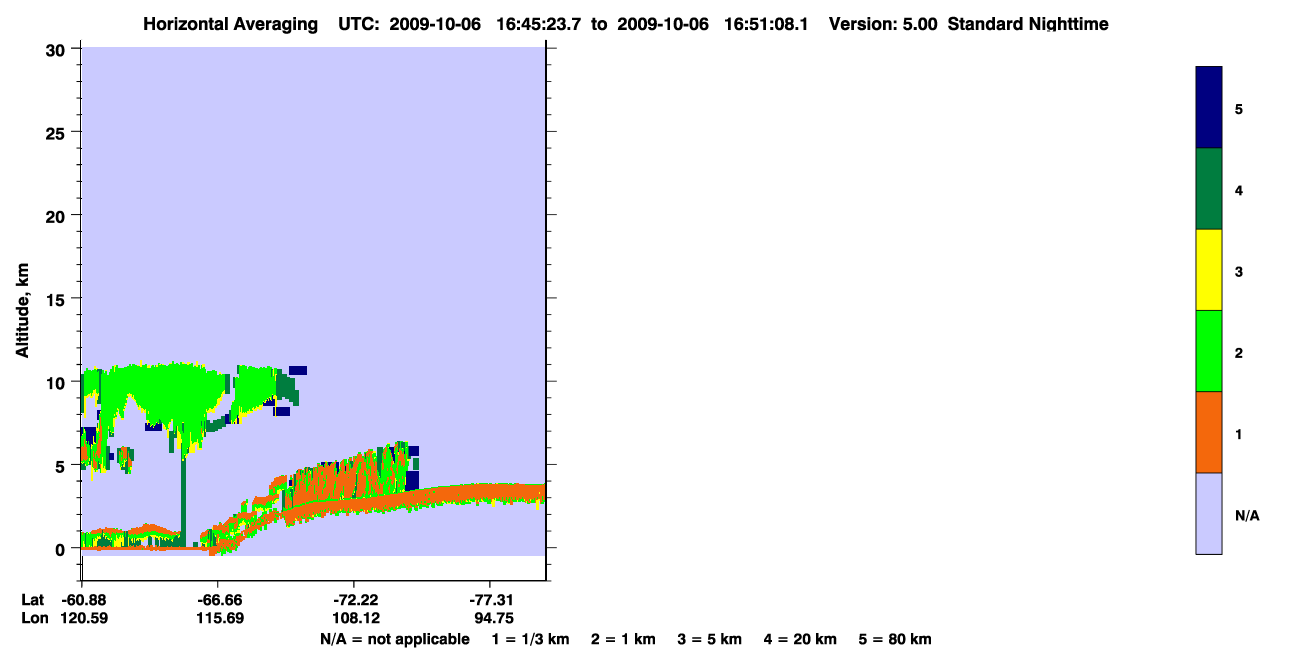The image size is (1300, 667).
Task: Click the dark green 20 km legend swatch
Action: coord(1209,189)
